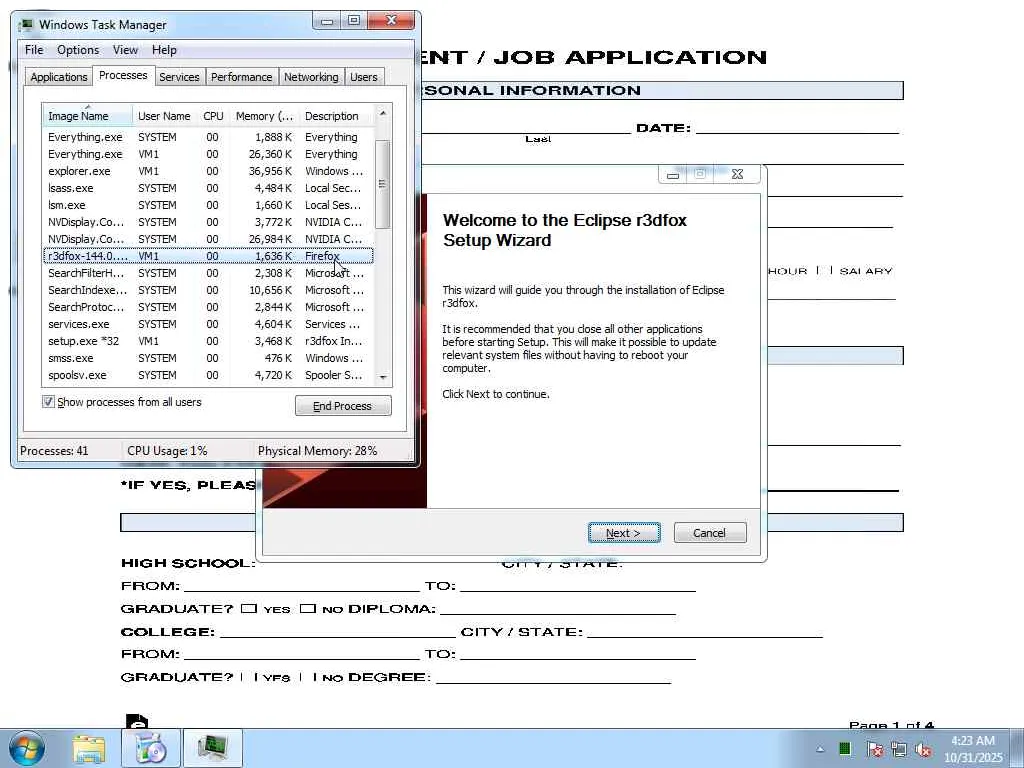This screenshot has height=768, width=1024.
Task: Select the setup.exe *32 process row
Action: (x=208, y=341)
